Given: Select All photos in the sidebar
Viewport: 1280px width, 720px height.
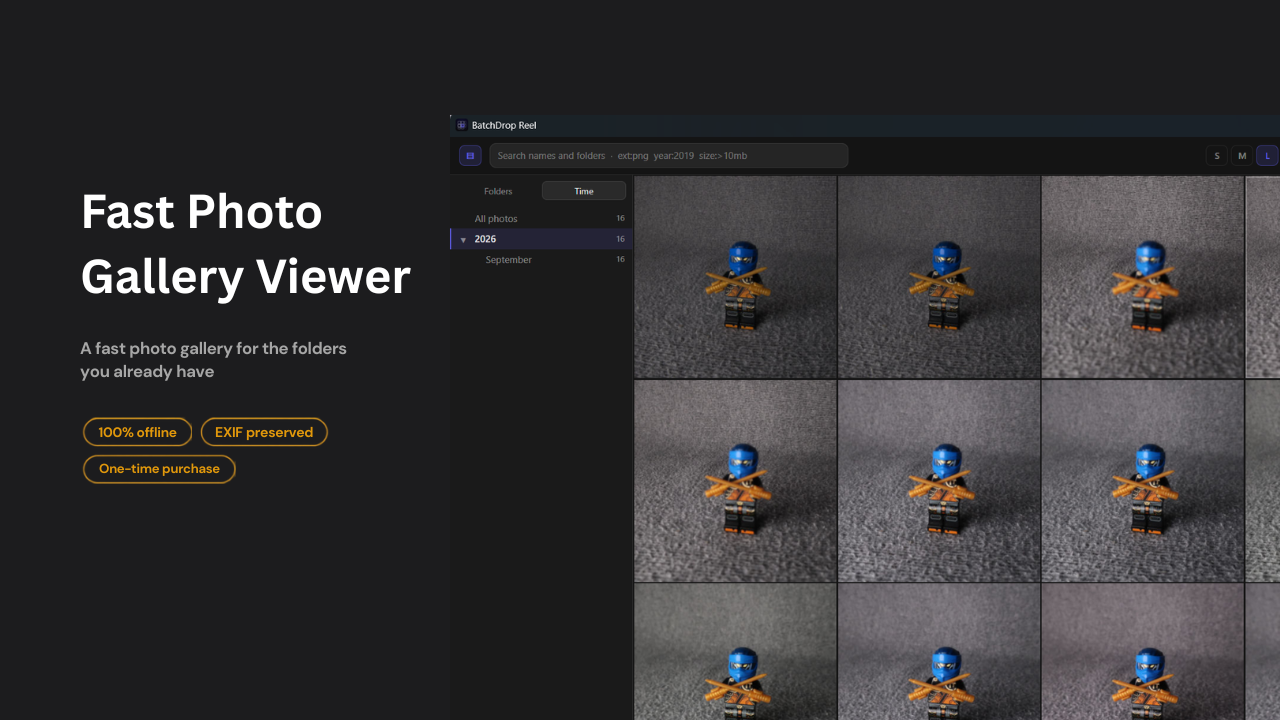Looking at the screenshot, I should (x=541, y=218).
